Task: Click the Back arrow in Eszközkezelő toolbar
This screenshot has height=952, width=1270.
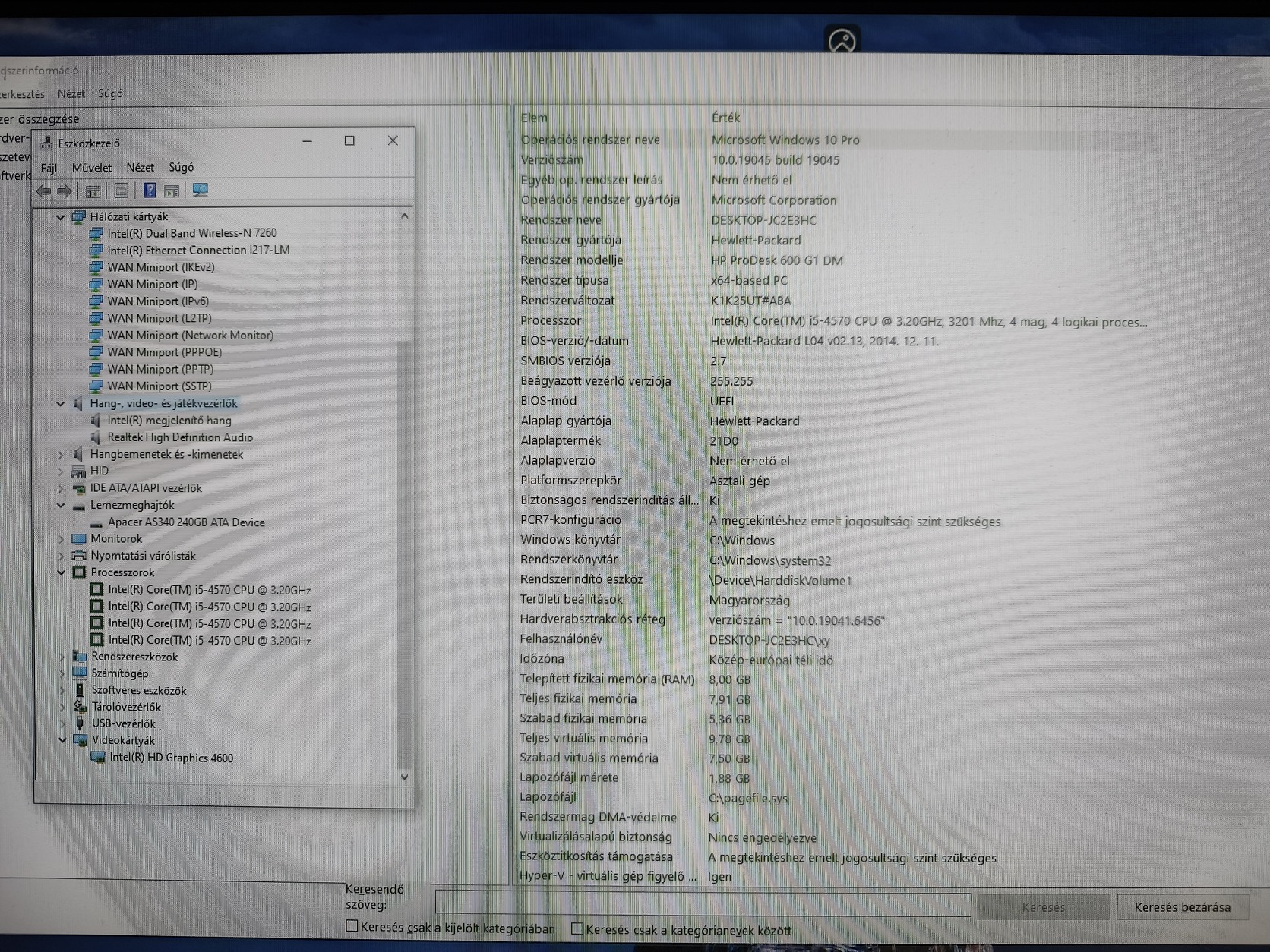Action: tap(44, 191)
